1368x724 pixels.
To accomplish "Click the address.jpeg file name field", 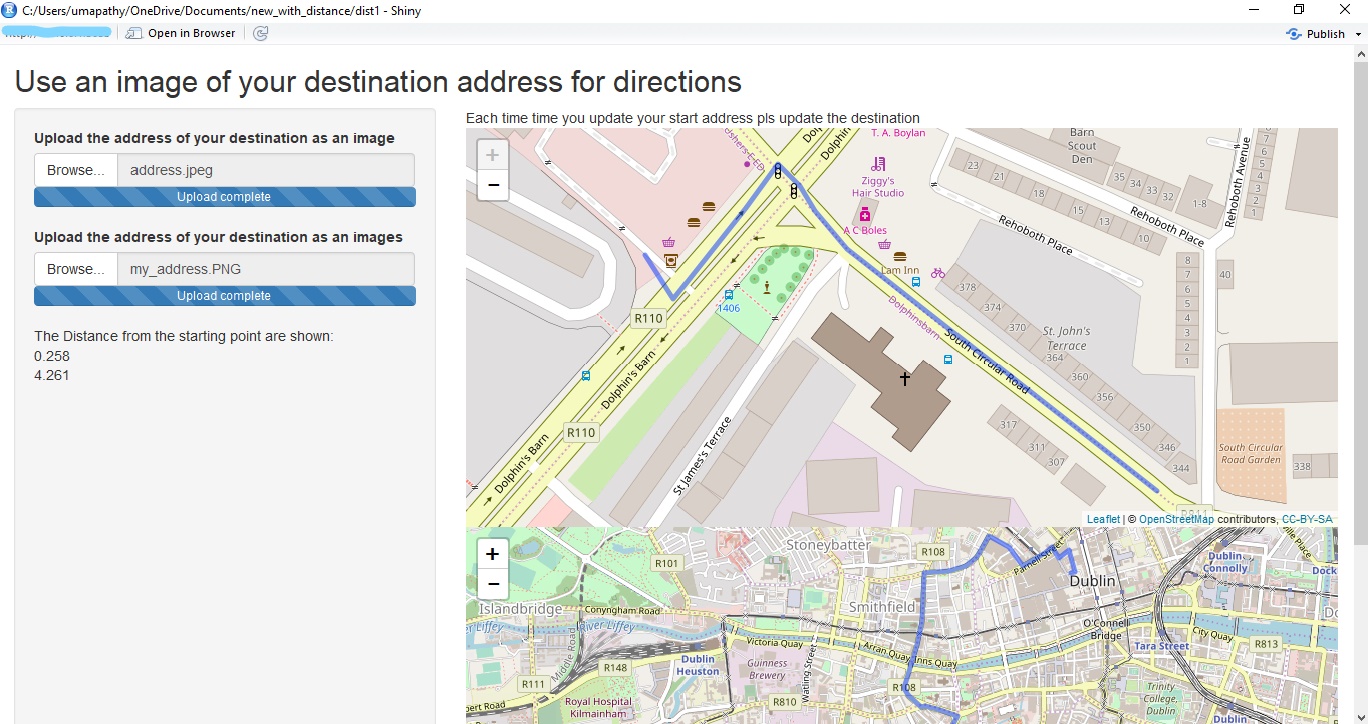I will (266, 170).
